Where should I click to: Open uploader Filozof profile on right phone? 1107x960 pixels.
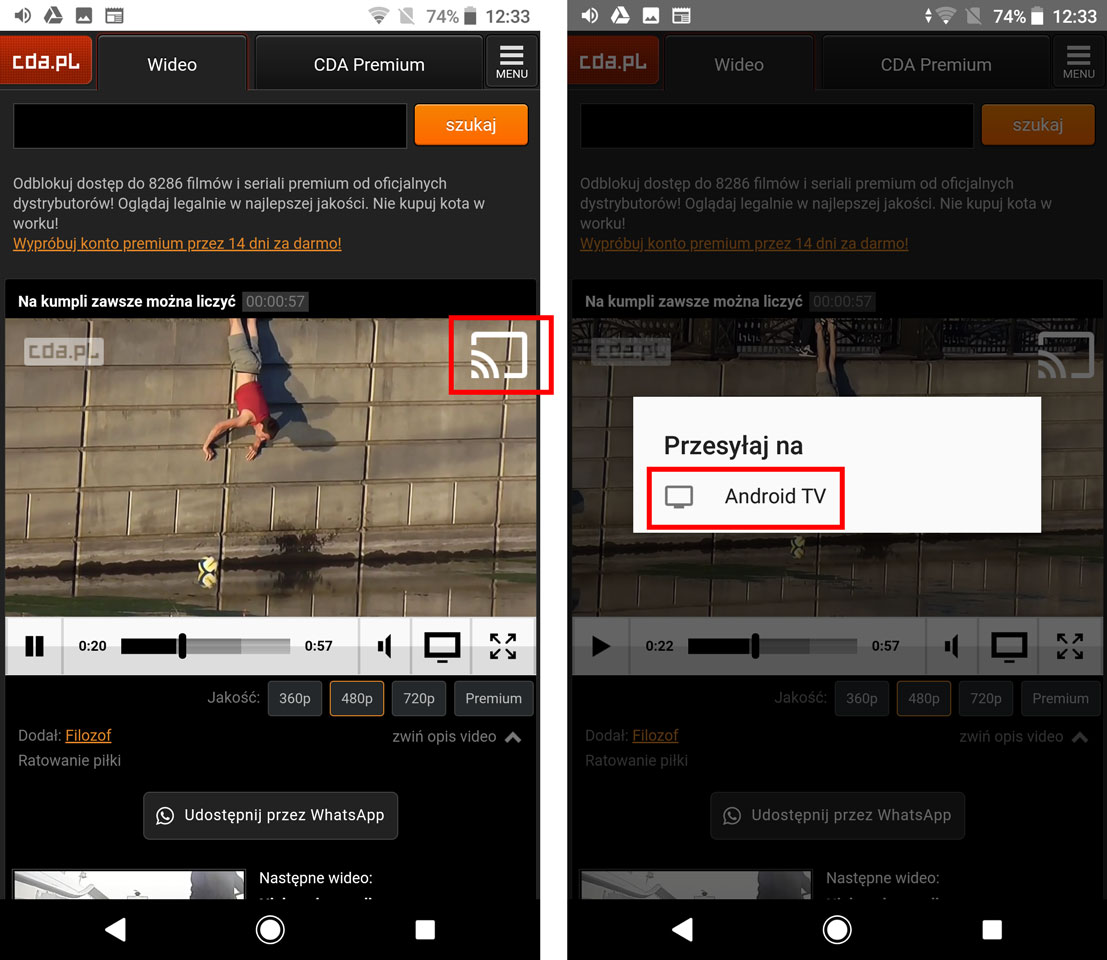click(x=655, y=736)
